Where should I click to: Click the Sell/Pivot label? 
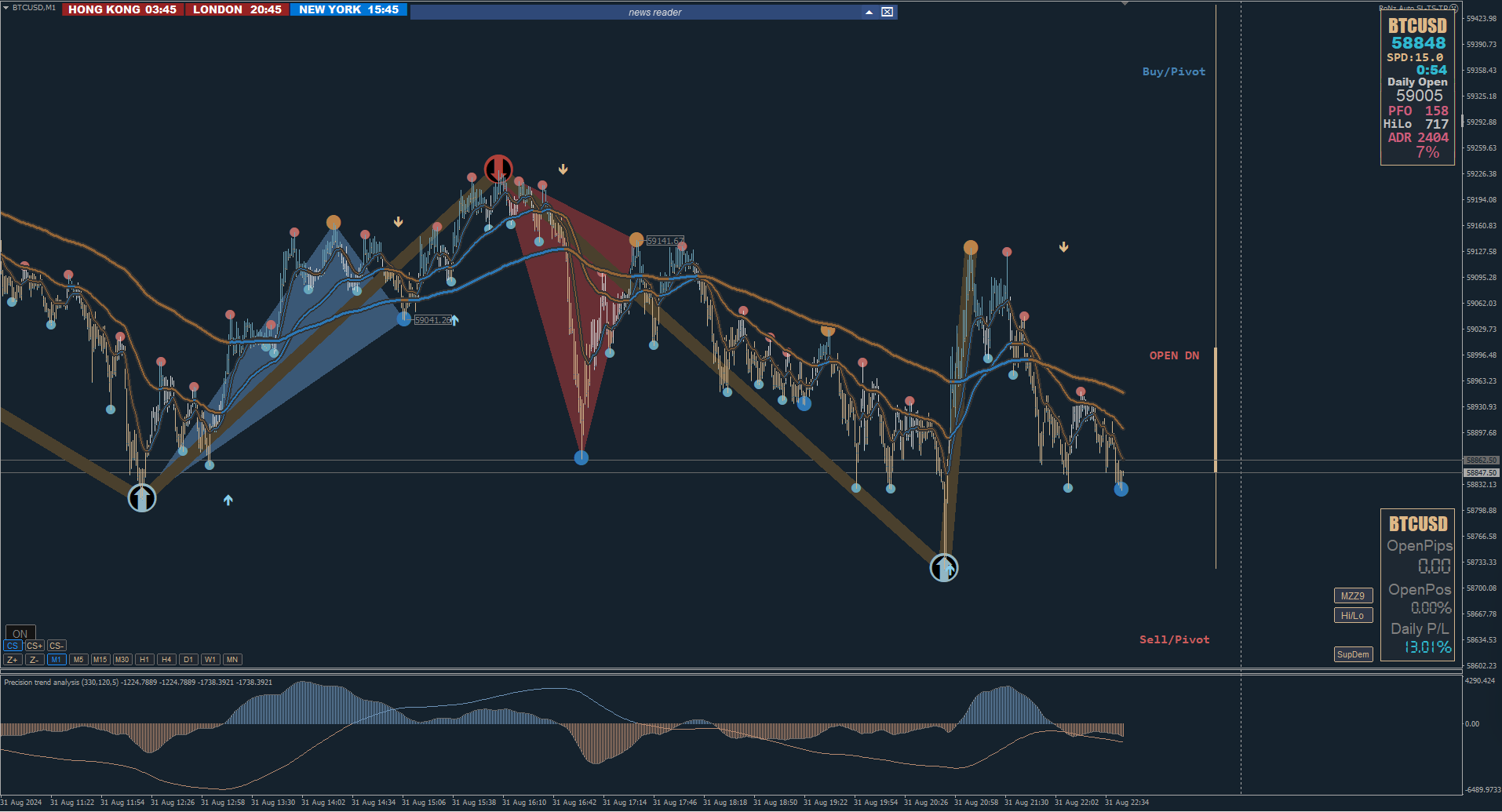click(x=1175, y=639)
